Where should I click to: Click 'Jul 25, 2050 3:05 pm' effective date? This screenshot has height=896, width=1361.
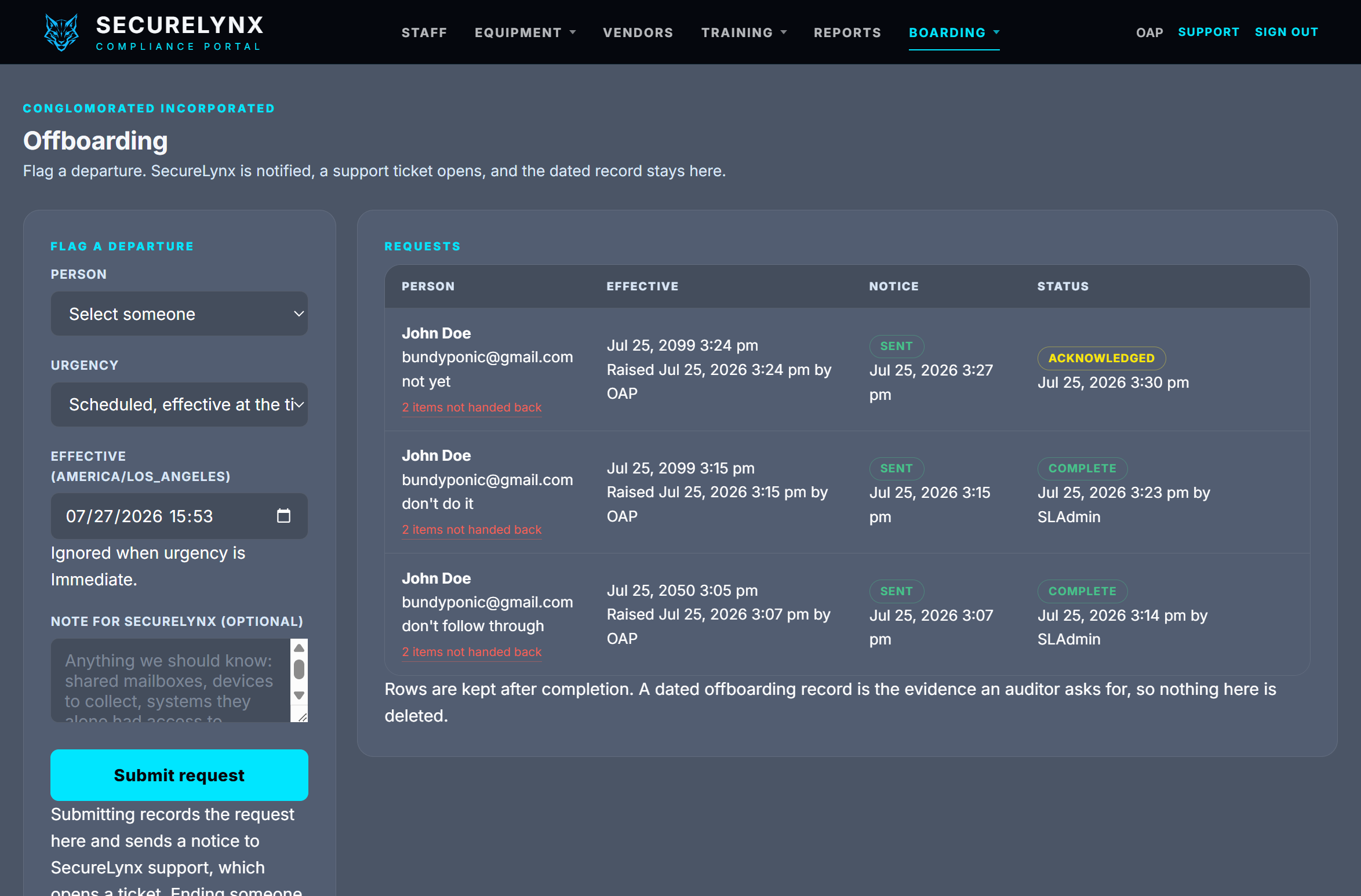[x=682, y=591]
